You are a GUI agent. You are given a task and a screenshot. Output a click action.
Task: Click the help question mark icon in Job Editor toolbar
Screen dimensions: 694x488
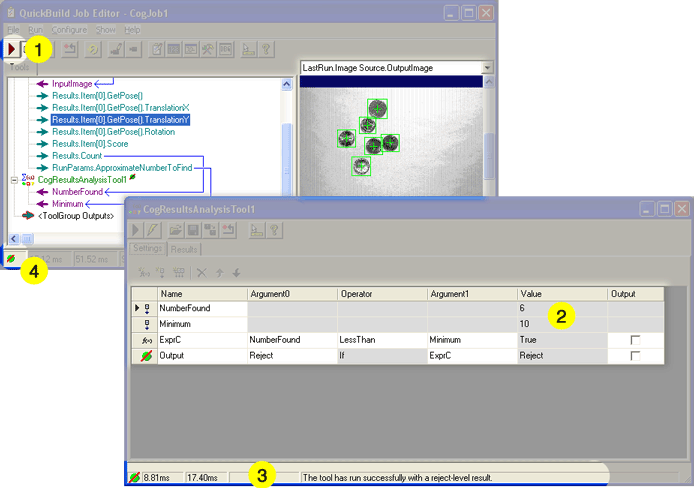(265, 48)
